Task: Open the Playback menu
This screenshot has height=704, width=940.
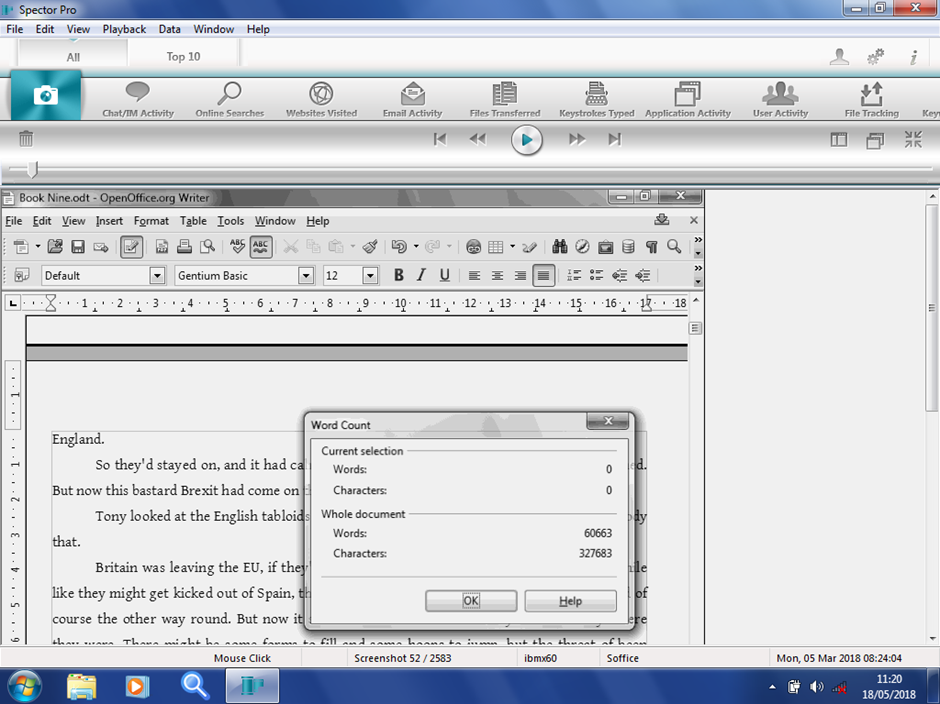Action: pyautogui.click(x=124, y=29)
